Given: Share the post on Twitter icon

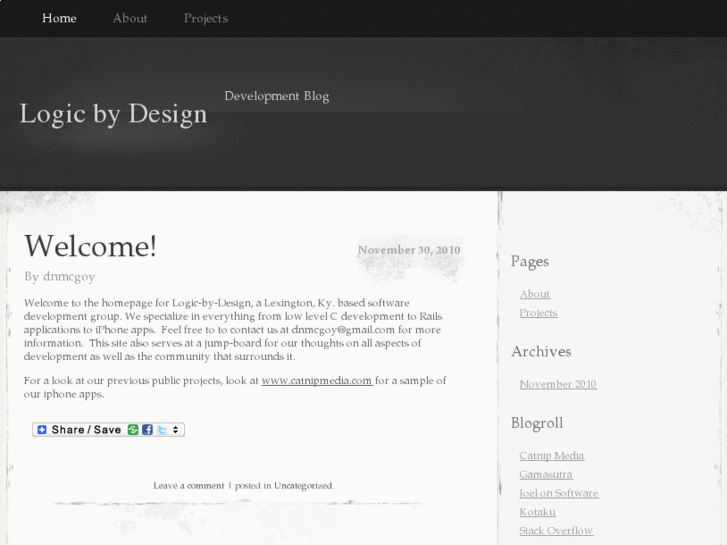Looking at the screenshot, I should coord(162,430).
